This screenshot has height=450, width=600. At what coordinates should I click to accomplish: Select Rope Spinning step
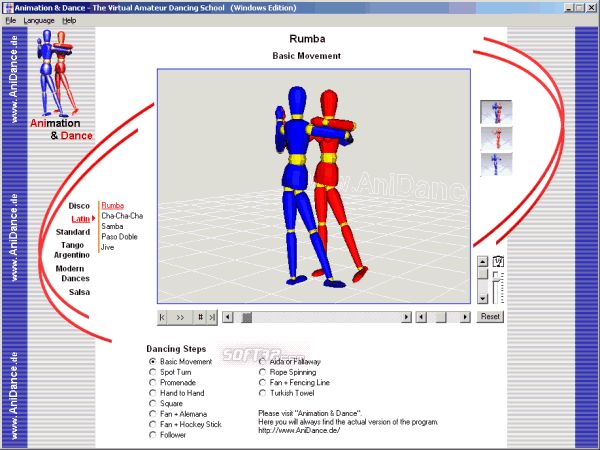click(288, 372)
